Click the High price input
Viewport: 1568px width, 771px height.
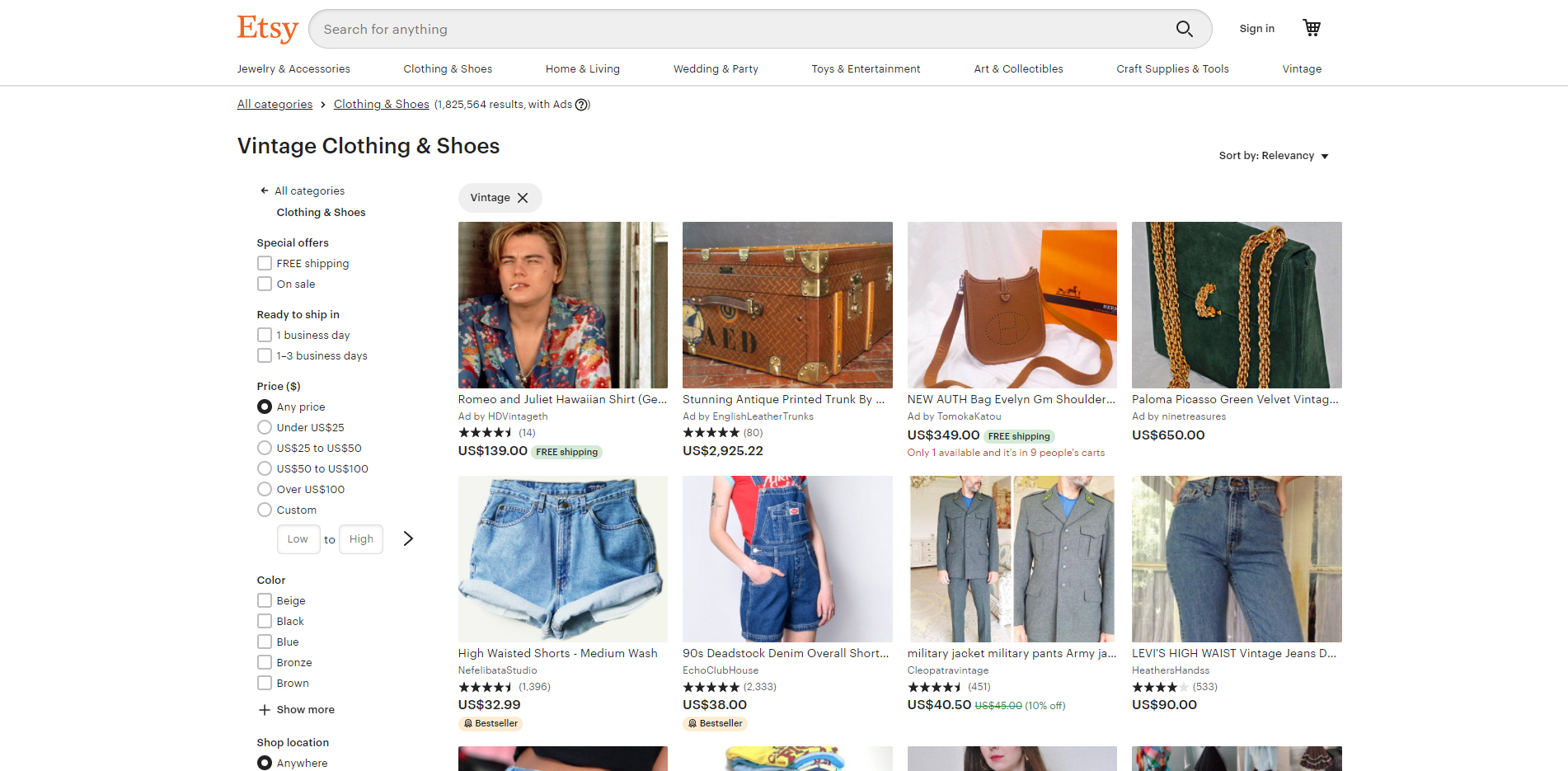(361, 539)
